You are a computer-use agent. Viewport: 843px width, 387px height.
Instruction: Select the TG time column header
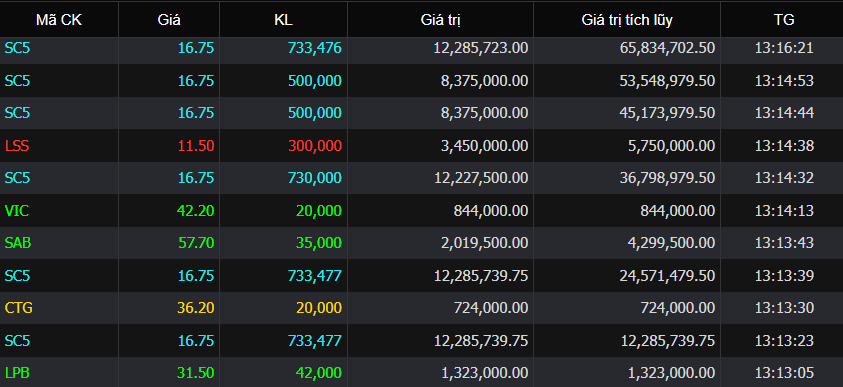coord(784,20)
